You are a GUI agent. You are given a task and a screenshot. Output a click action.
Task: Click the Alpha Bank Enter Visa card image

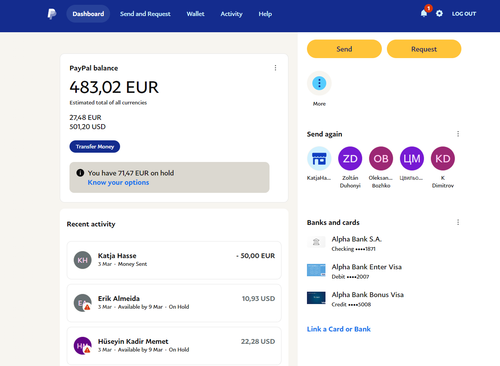316,270
